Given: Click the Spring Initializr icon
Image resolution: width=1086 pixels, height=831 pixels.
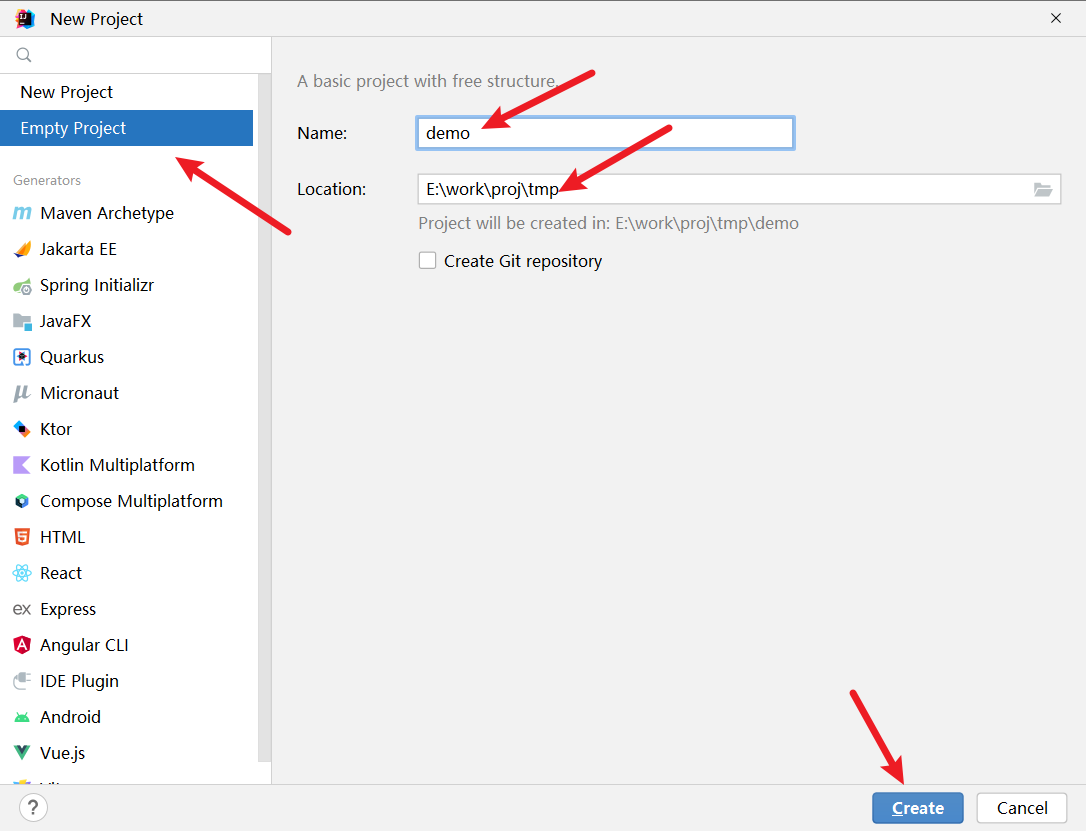Looking at the screenshot, I should click(x=22, y=285).
